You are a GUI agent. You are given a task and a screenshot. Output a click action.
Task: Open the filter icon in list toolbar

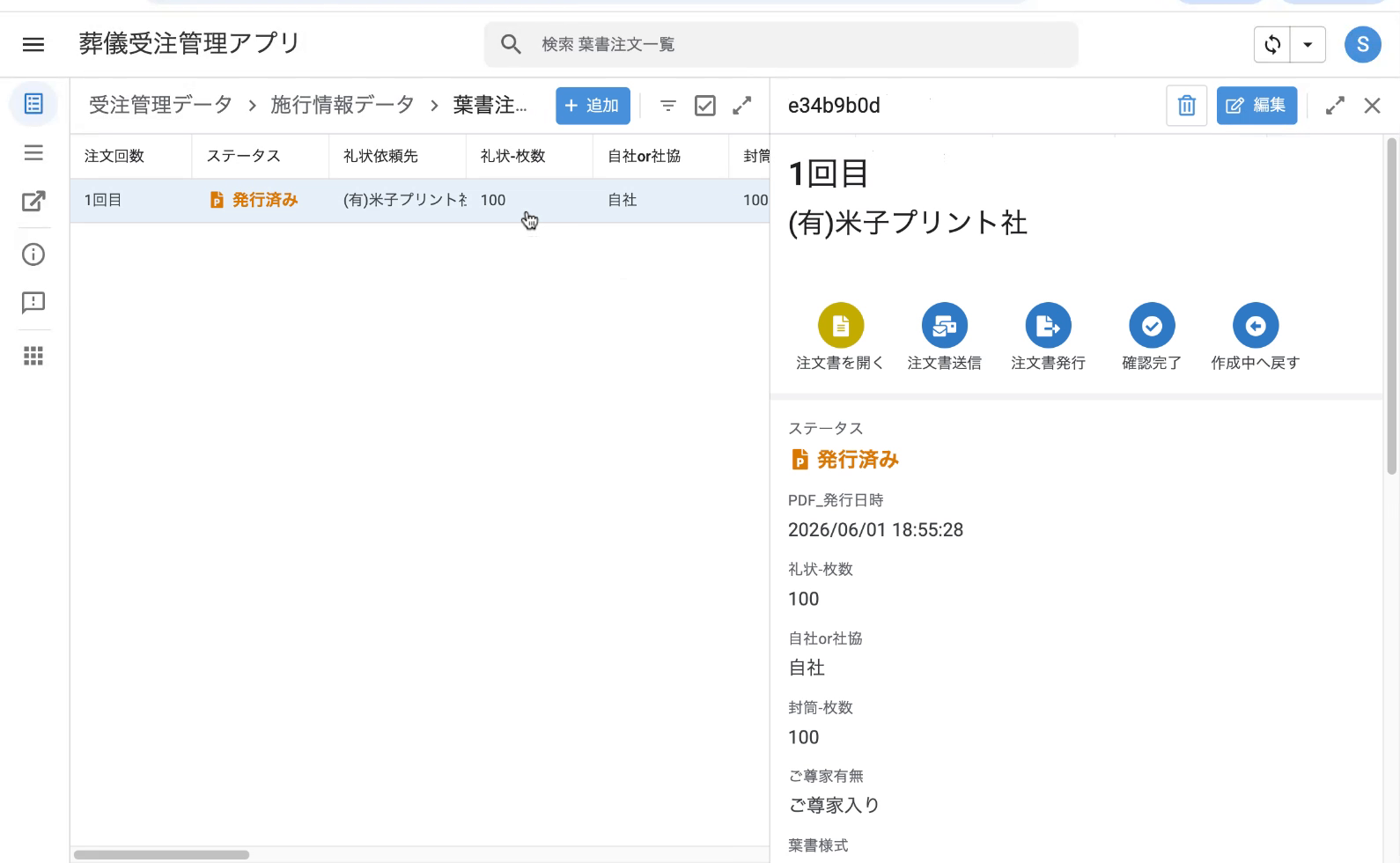[x=668, y=106]
